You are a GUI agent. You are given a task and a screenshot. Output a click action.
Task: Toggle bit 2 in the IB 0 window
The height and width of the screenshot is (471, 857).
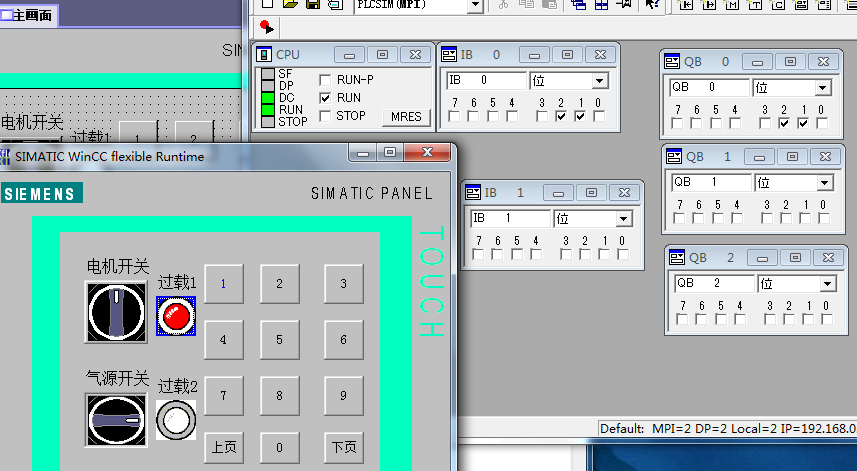click(561, 116)
